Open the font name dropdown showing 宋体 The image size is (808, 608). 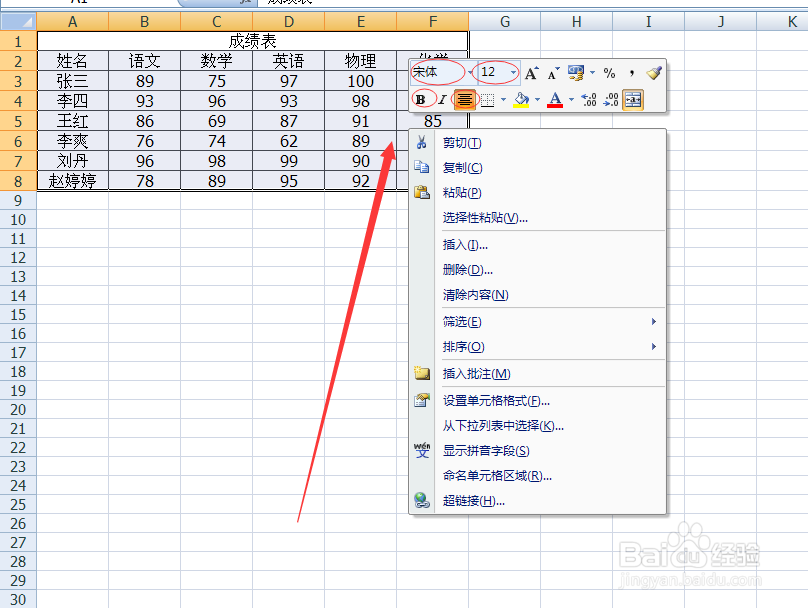(x=440, y=72)
